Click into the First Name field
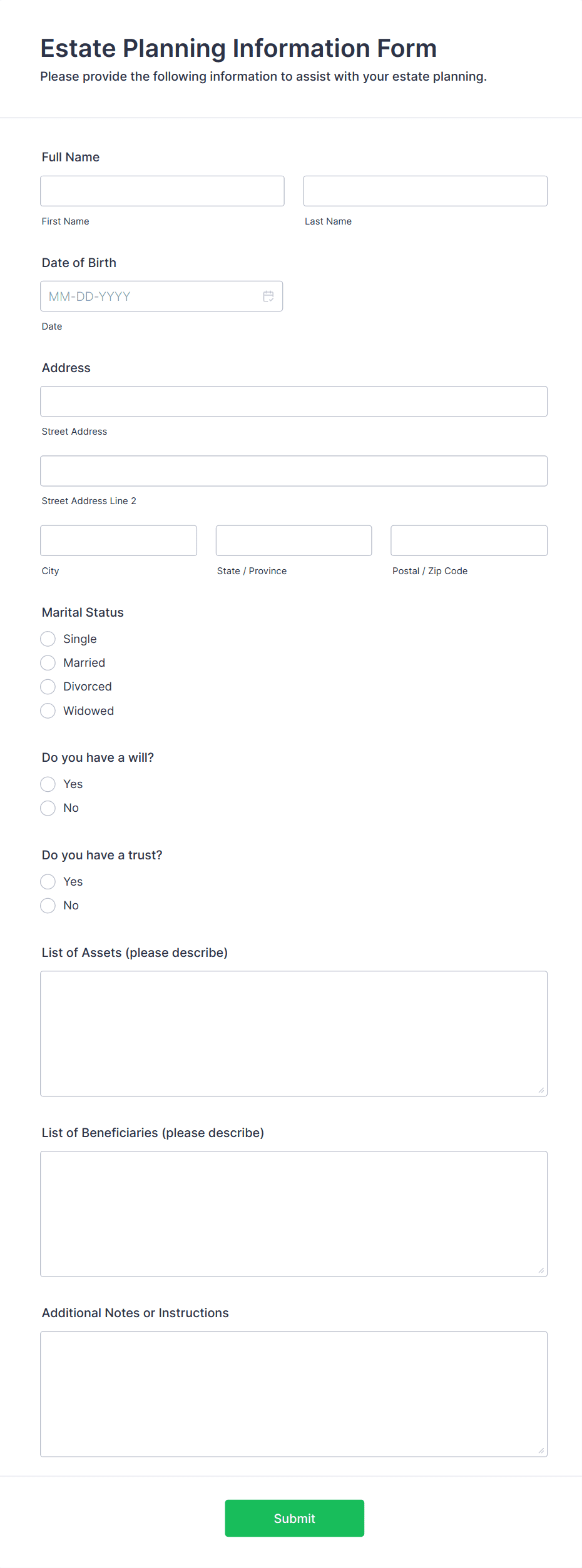 [x=161, y=191]
